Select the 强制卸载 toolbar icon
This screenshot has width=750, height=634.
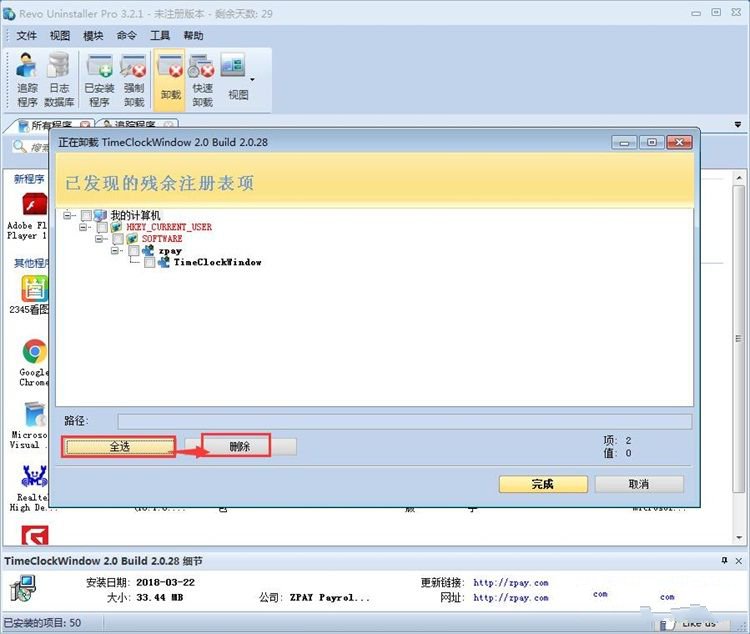(134, 80)
